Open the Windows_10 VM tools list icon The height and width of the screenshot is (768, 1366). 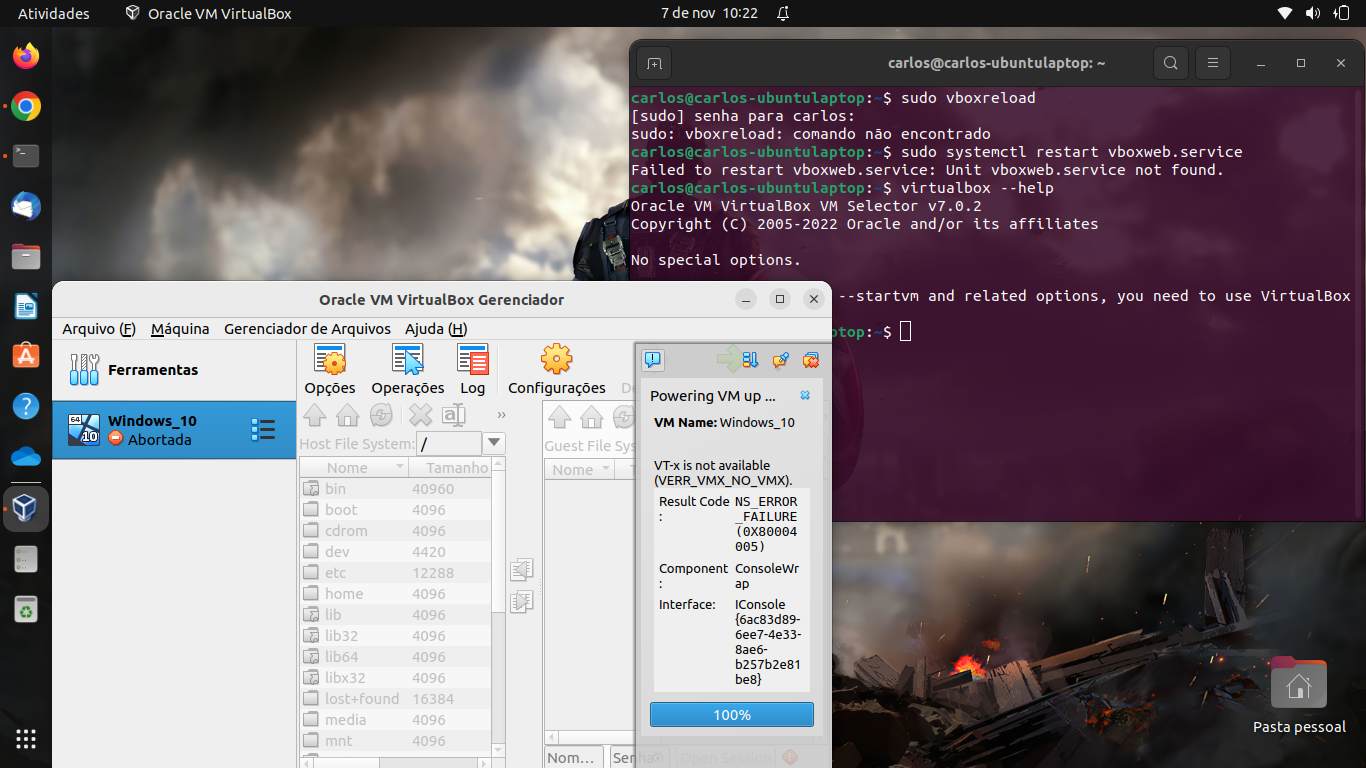click(263, 430)
